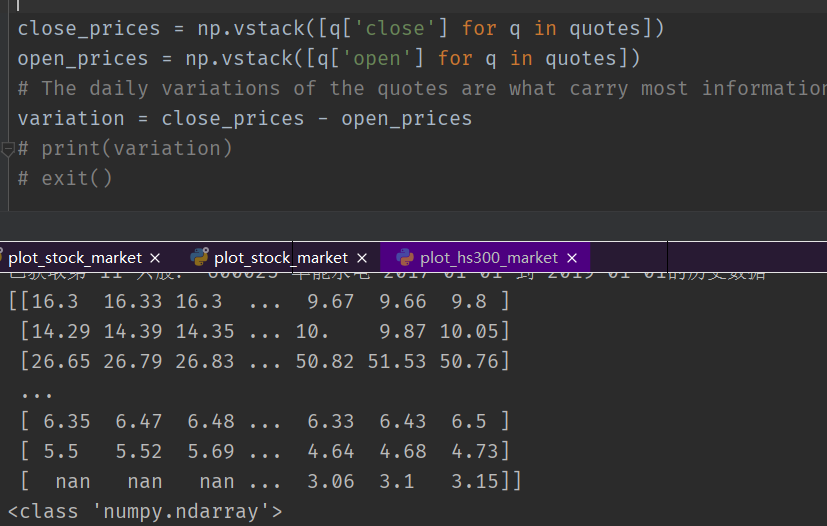Click the output row containing nan values
827x526 pixels.
[271, 482]
